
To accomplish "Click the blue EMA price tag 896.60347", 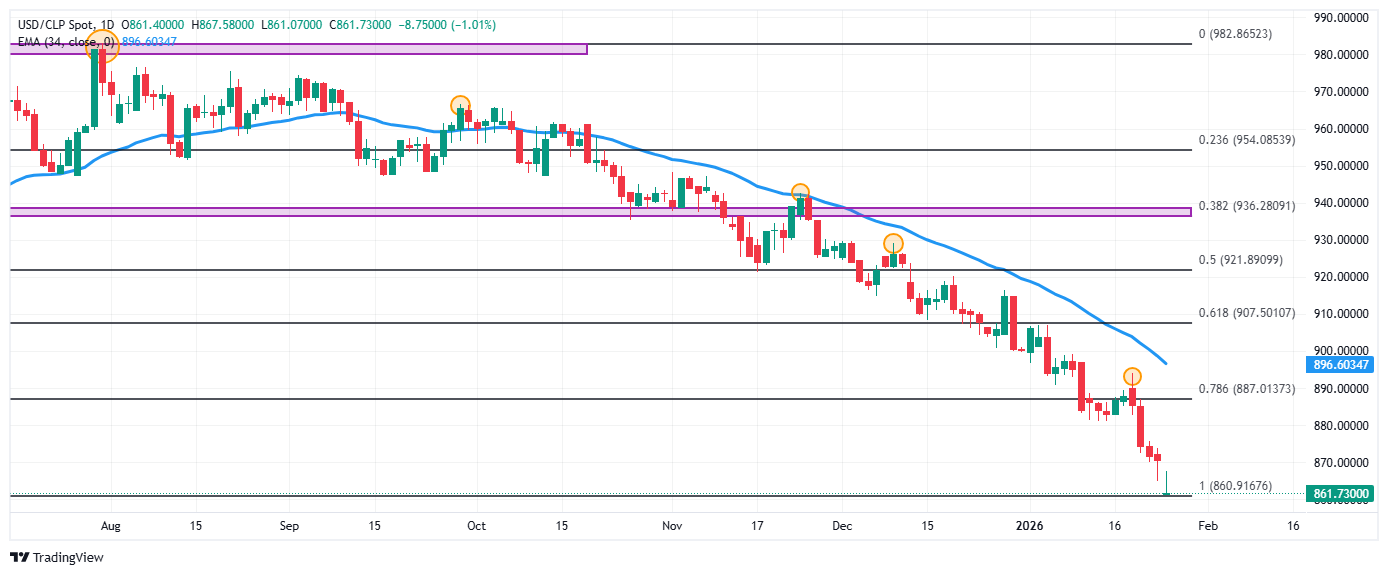I will tap(1339, 365).
